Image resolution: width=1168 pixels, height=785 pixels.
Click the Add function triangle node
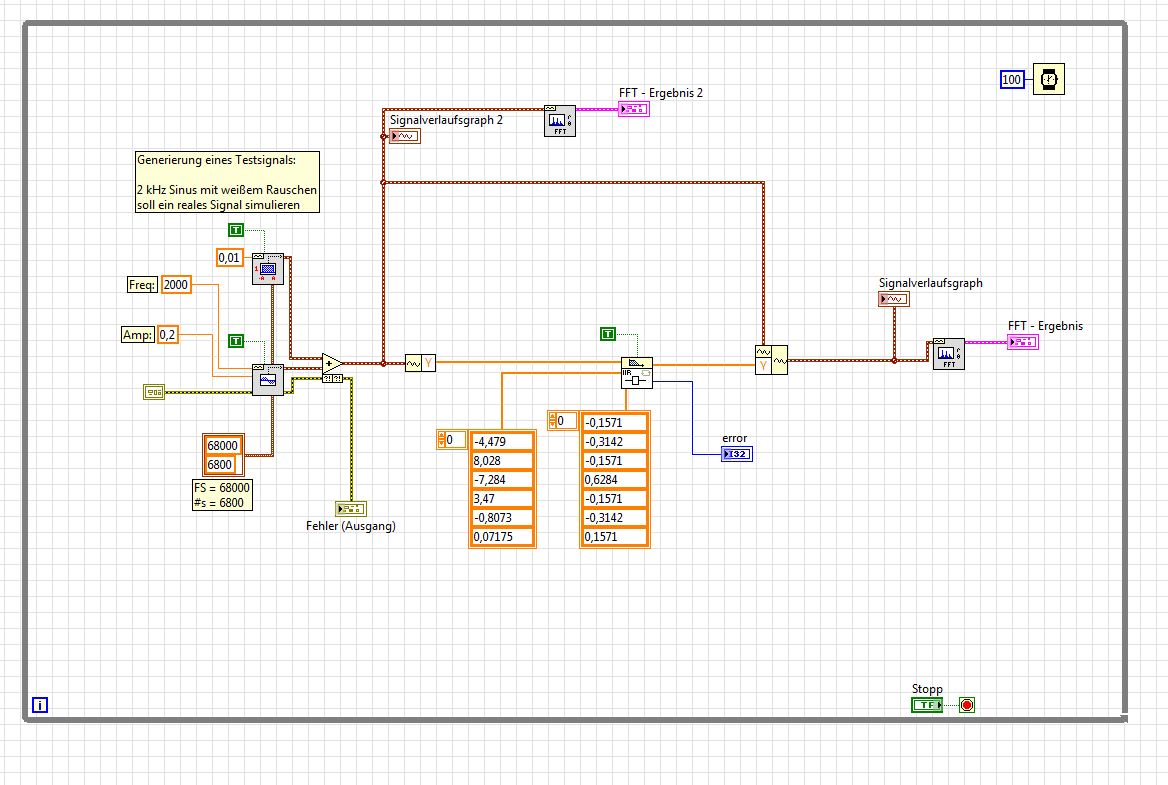332,363
